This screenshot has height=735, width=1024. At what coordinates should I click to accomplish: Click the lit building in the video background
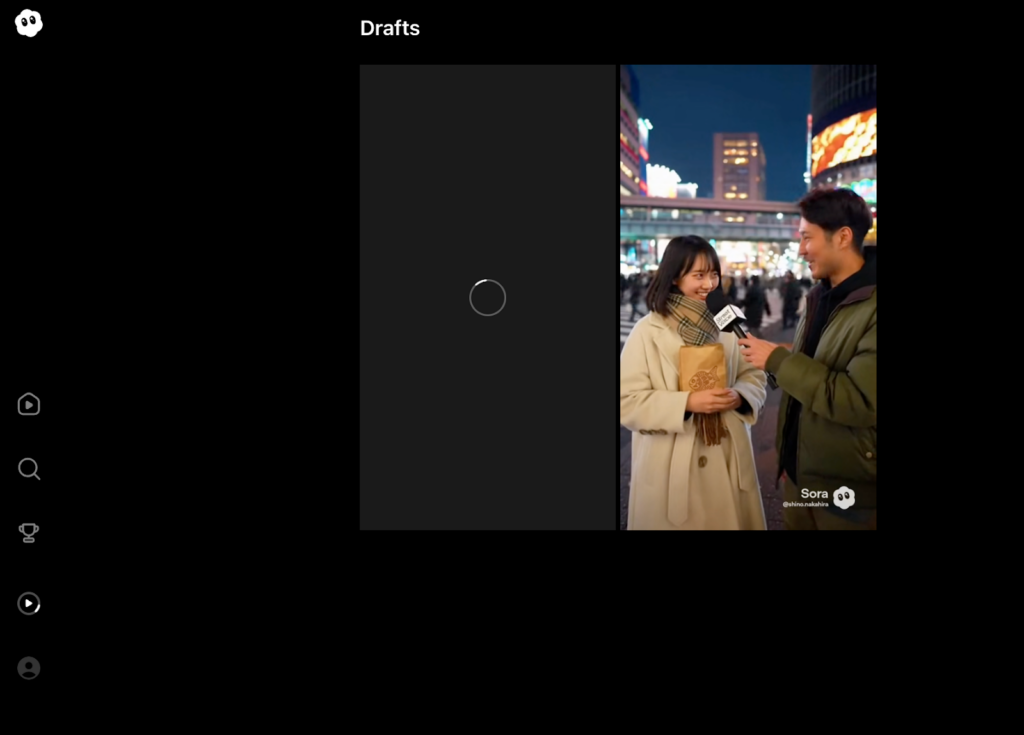point(739,166)
